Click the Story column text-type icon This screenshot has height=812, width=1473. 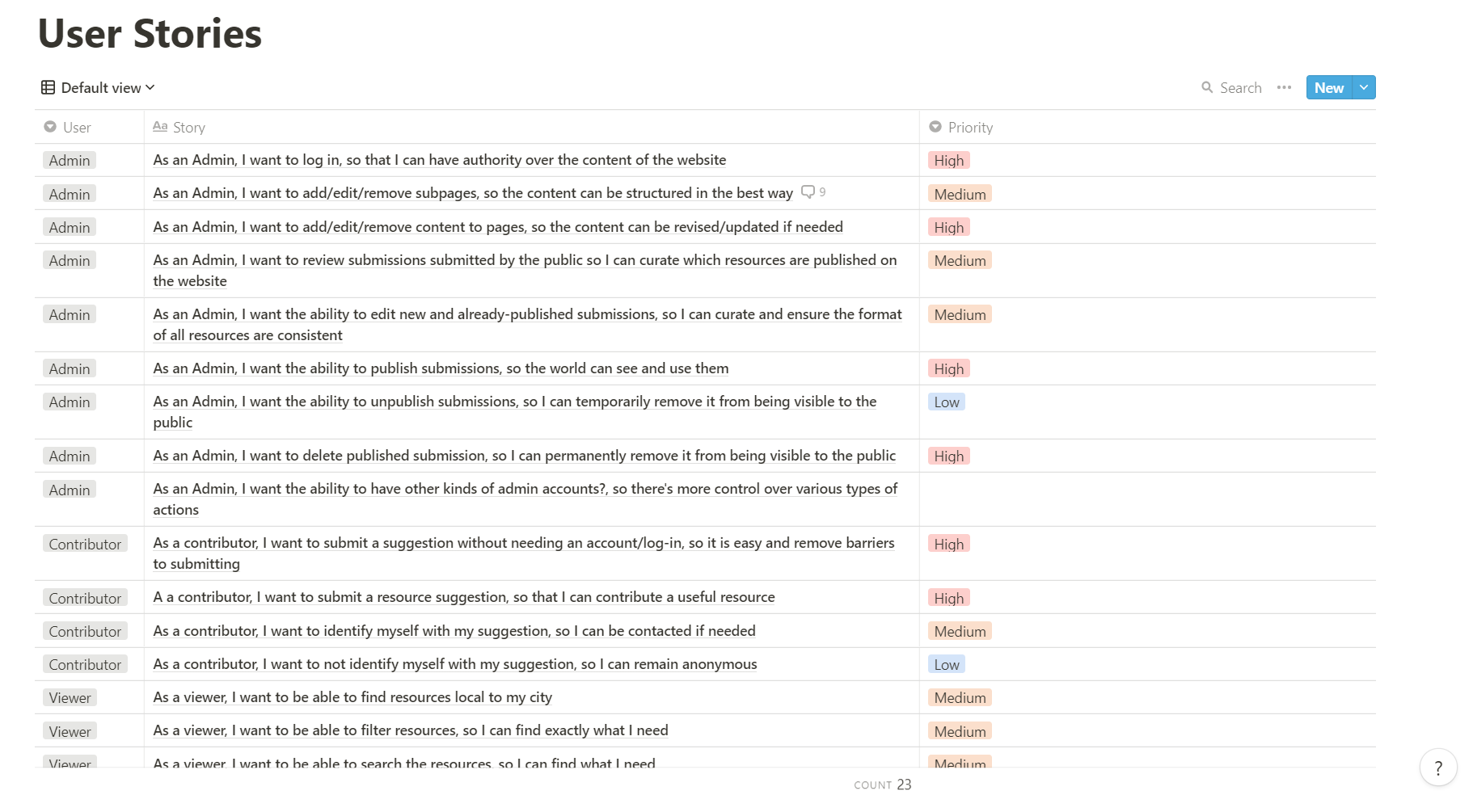[x=160, y=127]
